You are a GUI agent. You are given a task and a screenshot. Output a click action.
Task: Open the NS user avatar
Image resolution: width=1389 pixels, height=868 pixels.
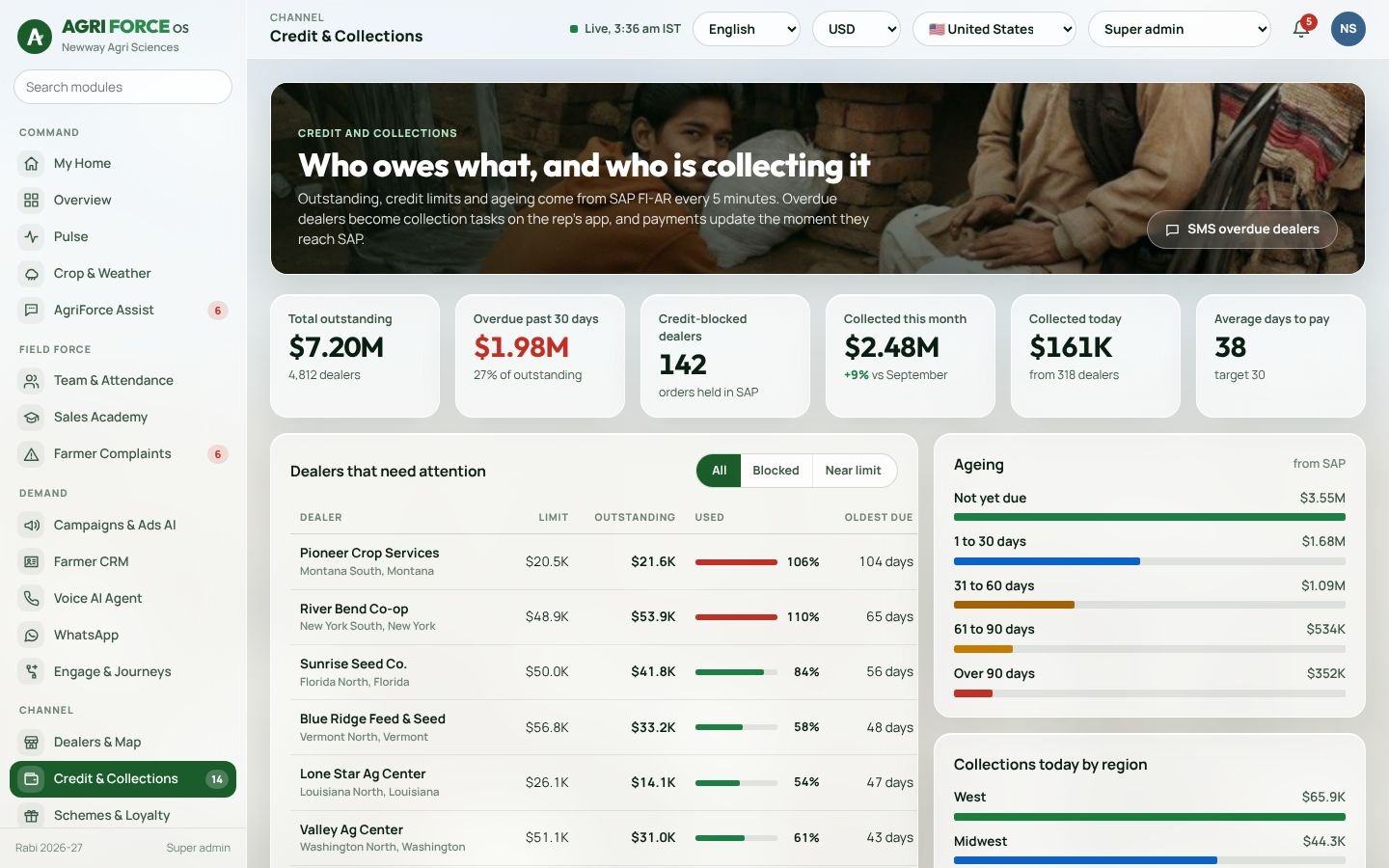pyautogui.click(x=1348, y=29)
